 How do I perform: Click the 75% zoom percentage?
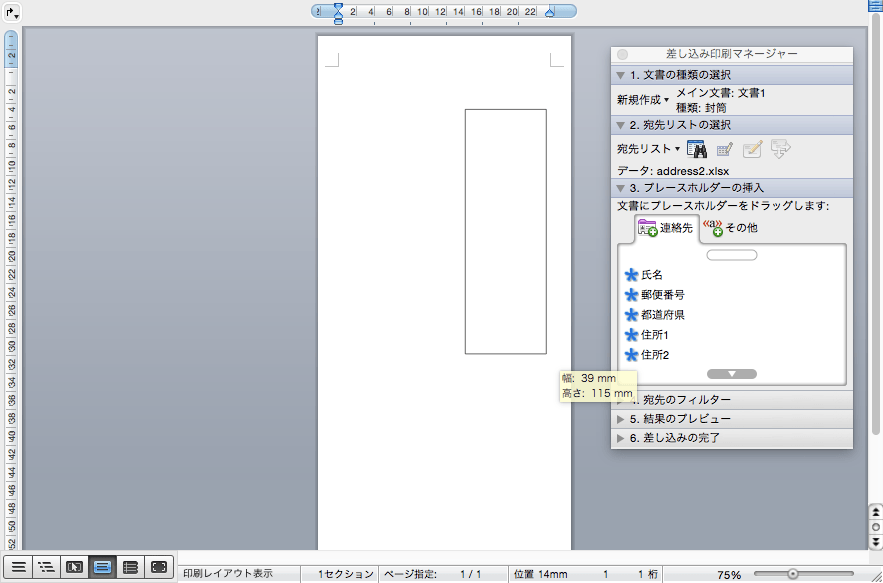point(729,575)
